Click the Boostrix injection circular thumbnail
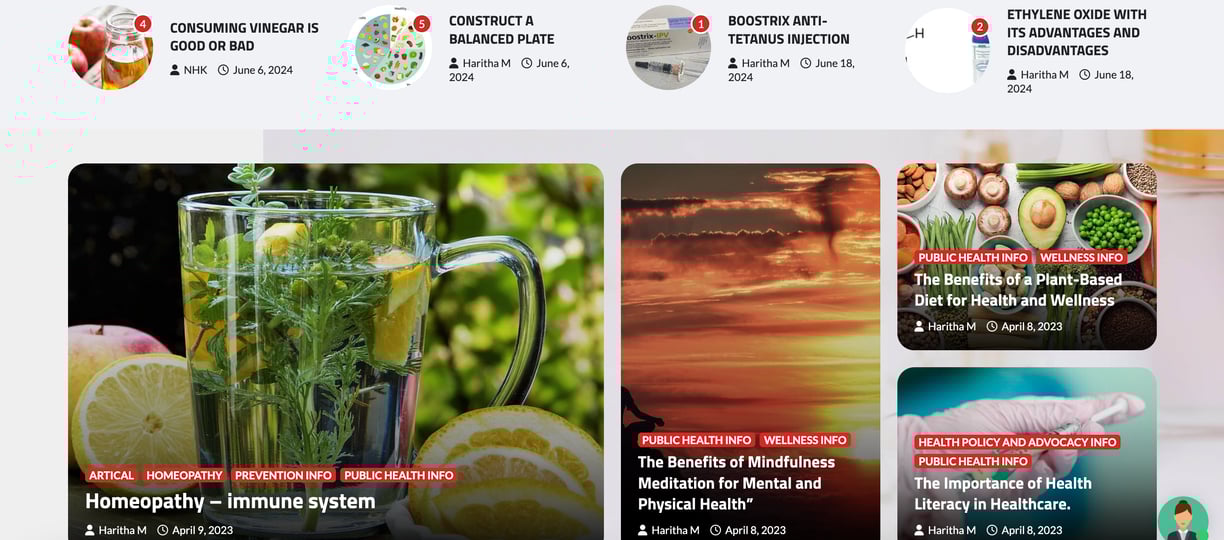 pyautogui.click(x=668, y=48)
